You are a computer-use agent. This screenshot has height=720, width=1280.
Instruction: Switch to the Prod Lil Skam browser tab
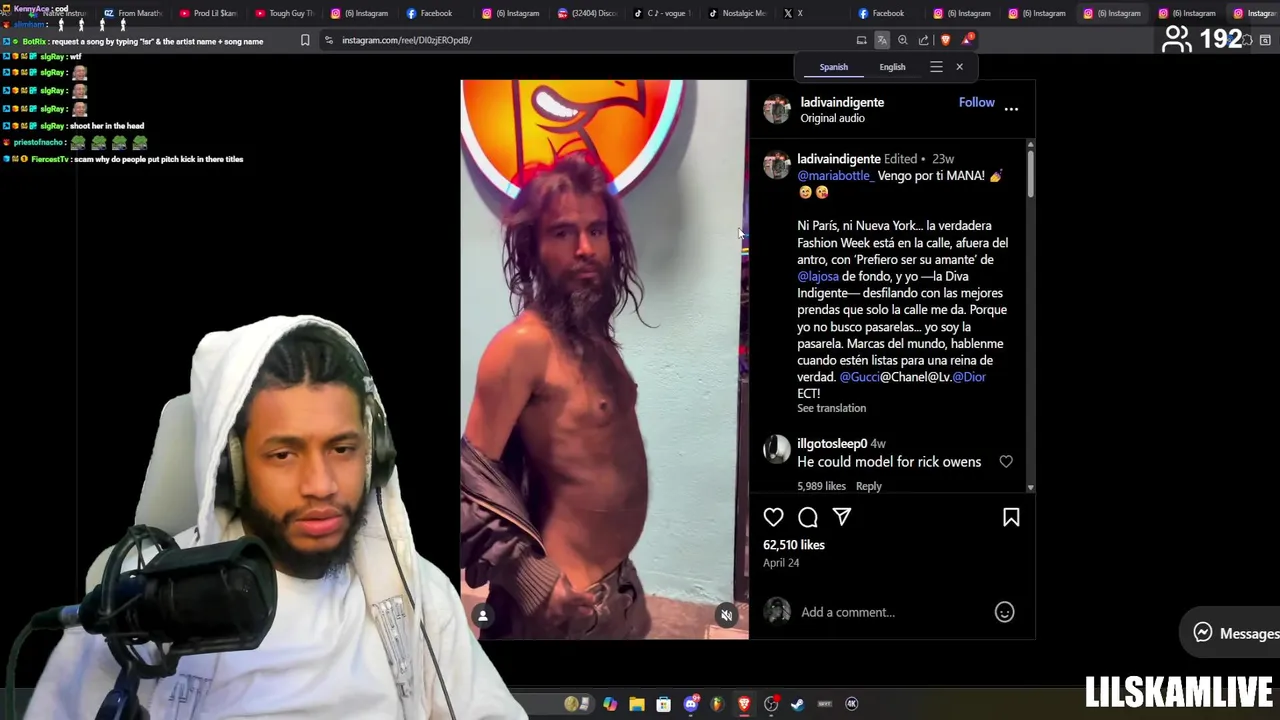[209, 13]
